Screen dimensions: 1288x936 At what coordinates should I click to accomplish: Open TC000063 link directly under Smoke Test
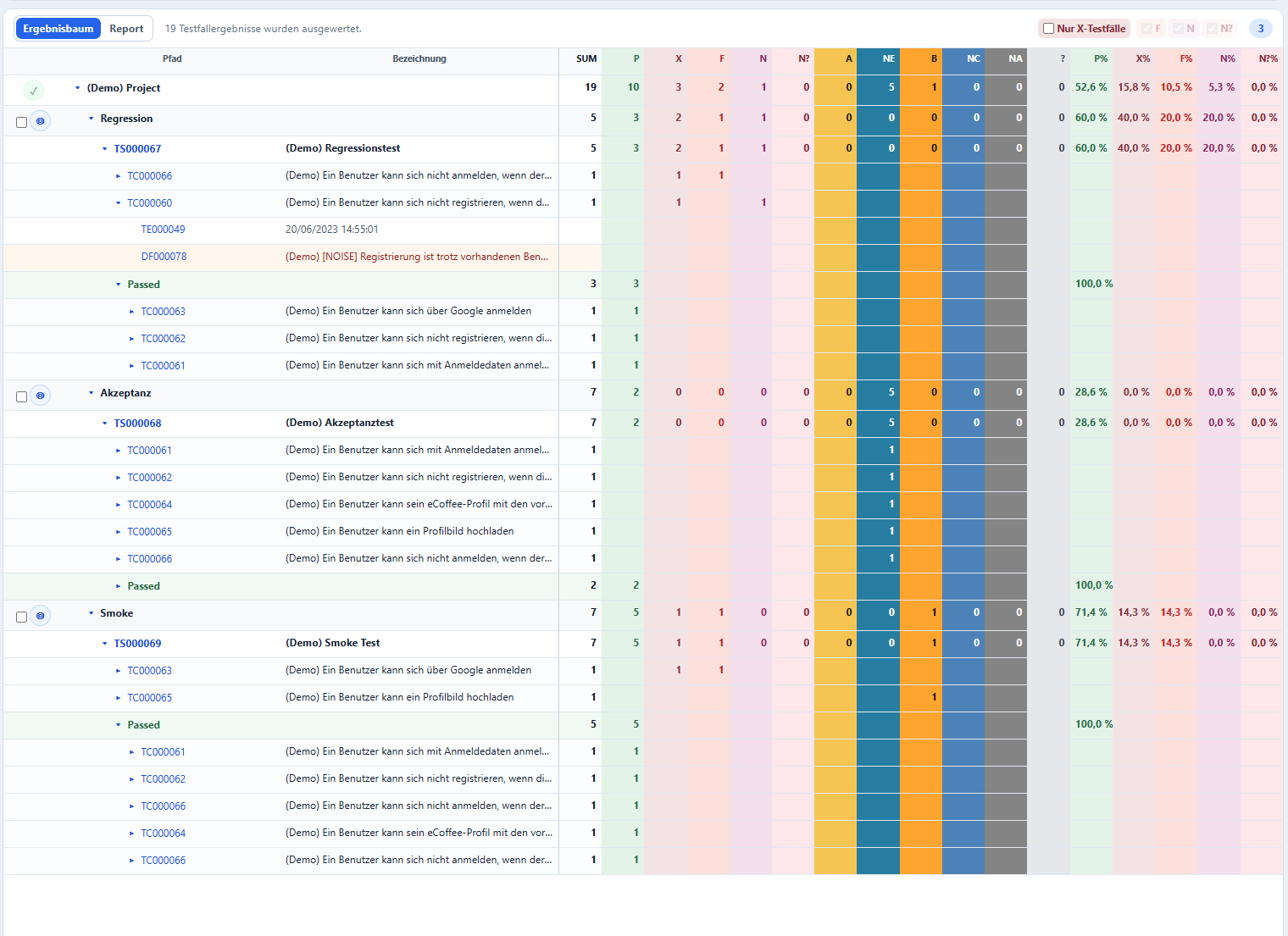coord(149,671)
